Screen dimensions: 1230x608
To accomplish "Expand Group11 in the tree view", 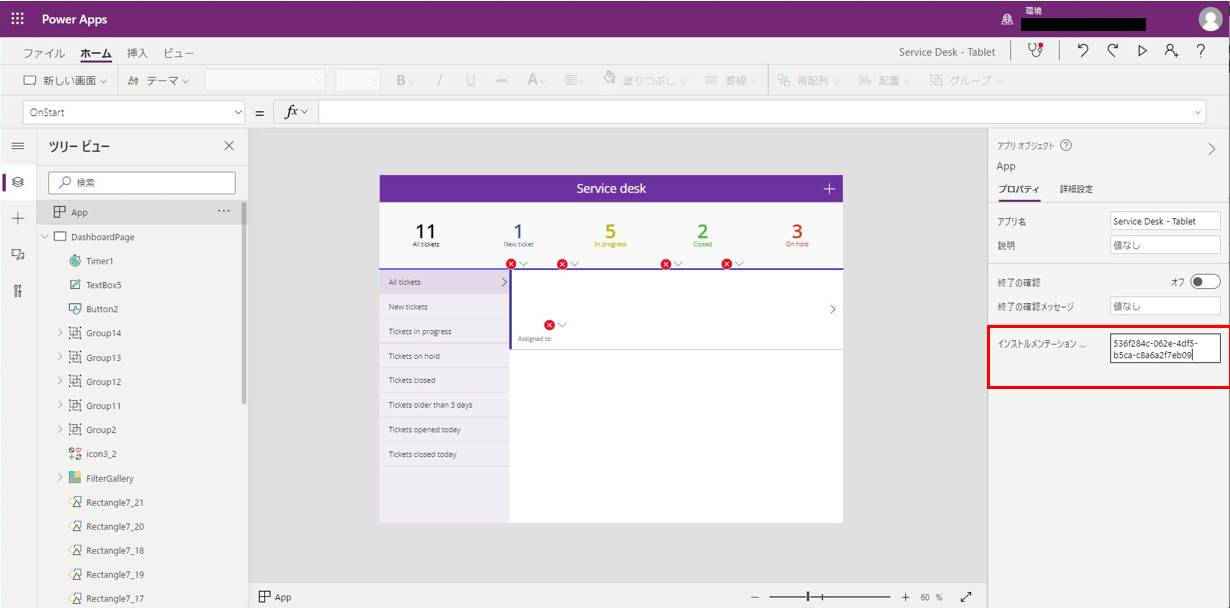I will tap(60, 405).
